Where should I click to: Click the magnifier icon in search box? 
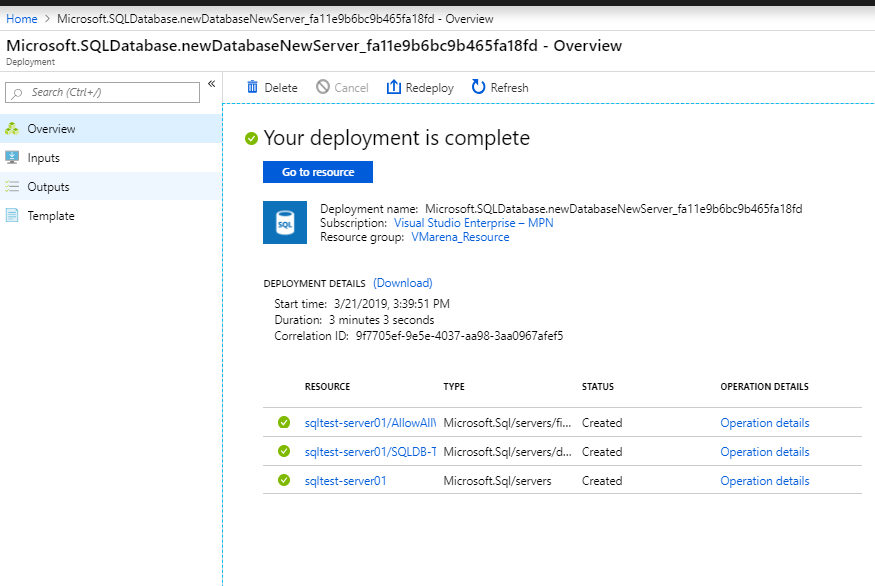coord(17,93)
